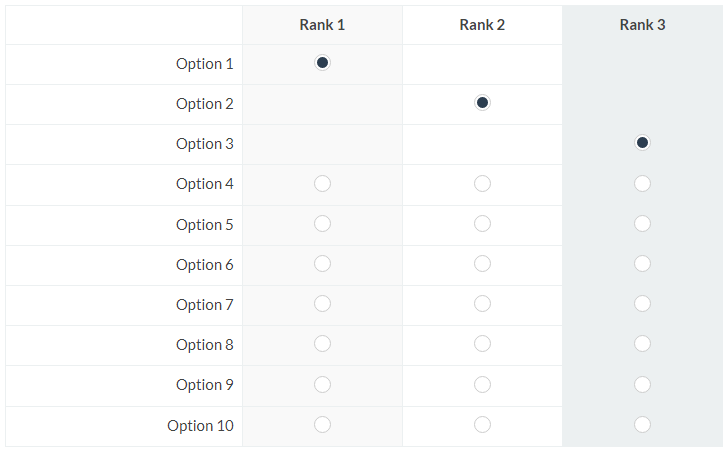Click the Option 6 row label
Image resolution: width=728 pixels, height=452 pixels.
point(205,265)
